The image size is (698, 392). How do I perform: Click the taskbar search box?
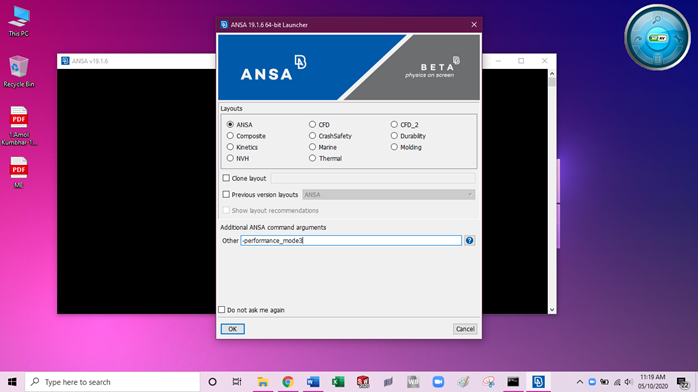112,382
